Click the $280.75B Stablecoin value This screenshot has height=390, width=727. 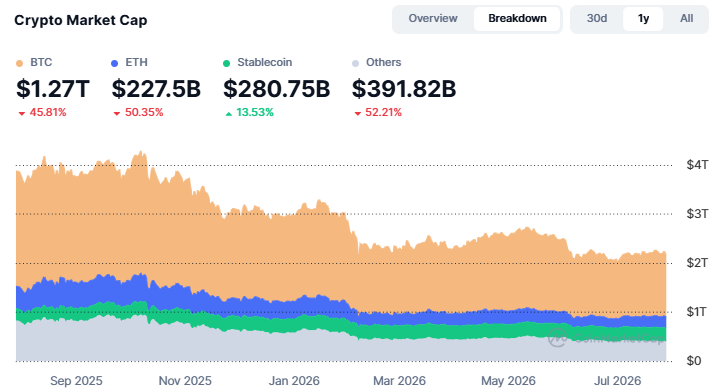coord(277,89)
